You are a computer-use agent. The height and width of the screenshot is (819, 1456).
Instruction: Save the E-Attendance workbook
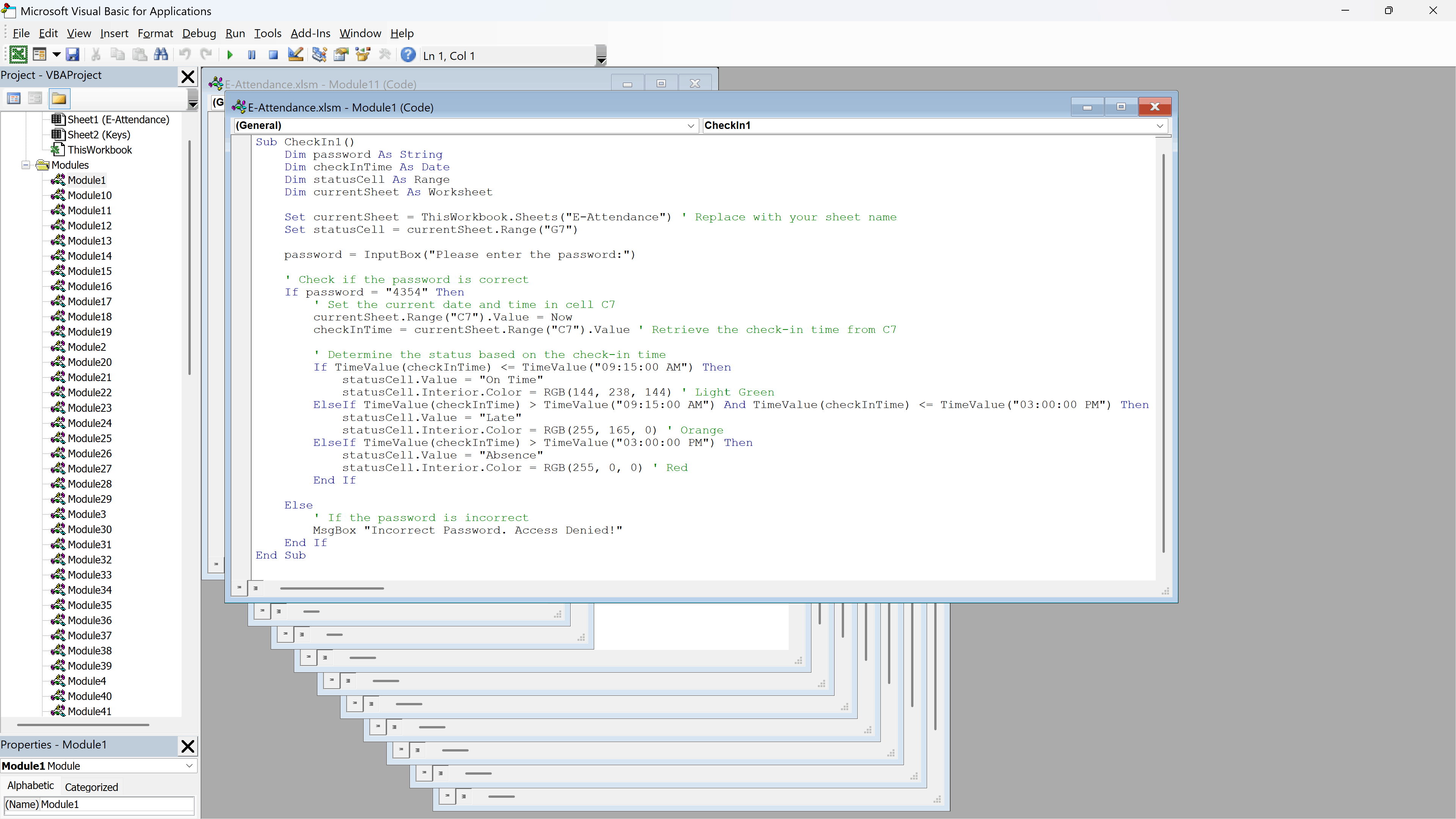coord(72,55)
